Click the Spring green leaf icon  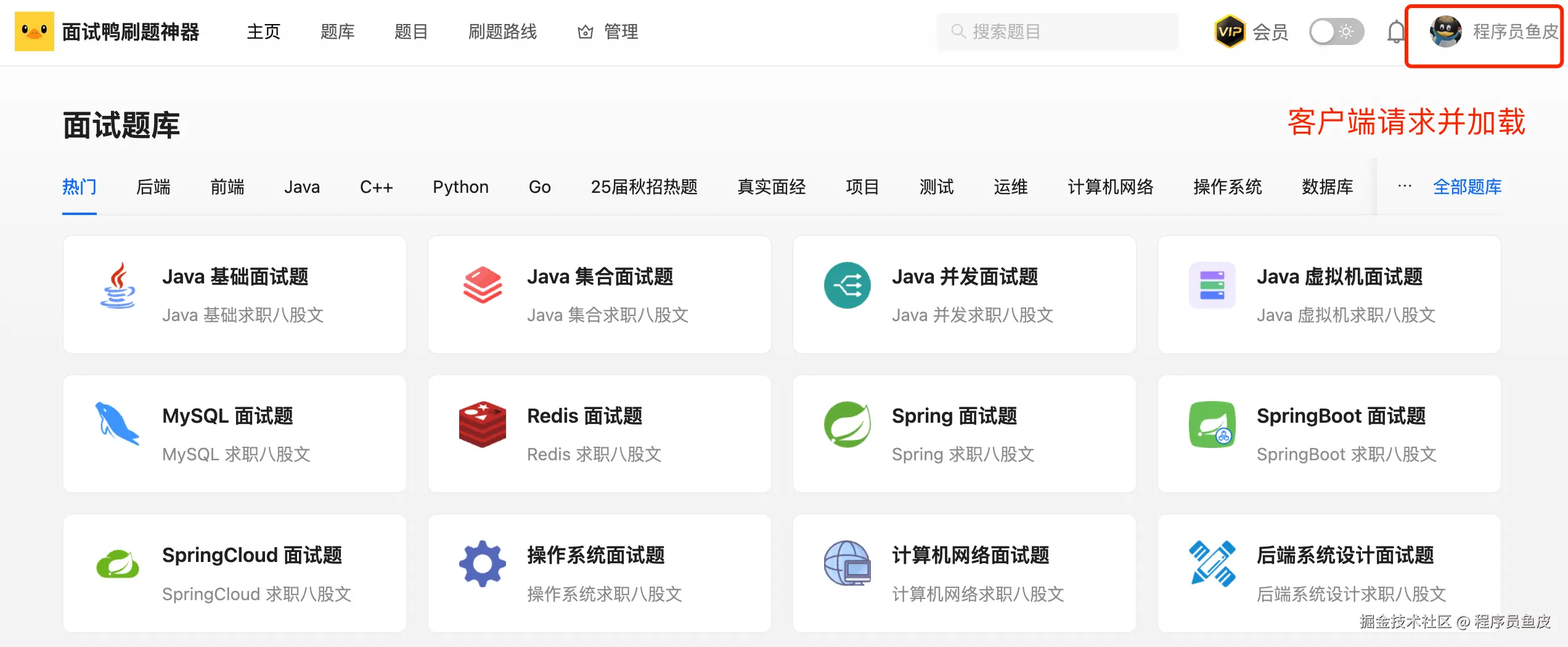click(847, 425)
